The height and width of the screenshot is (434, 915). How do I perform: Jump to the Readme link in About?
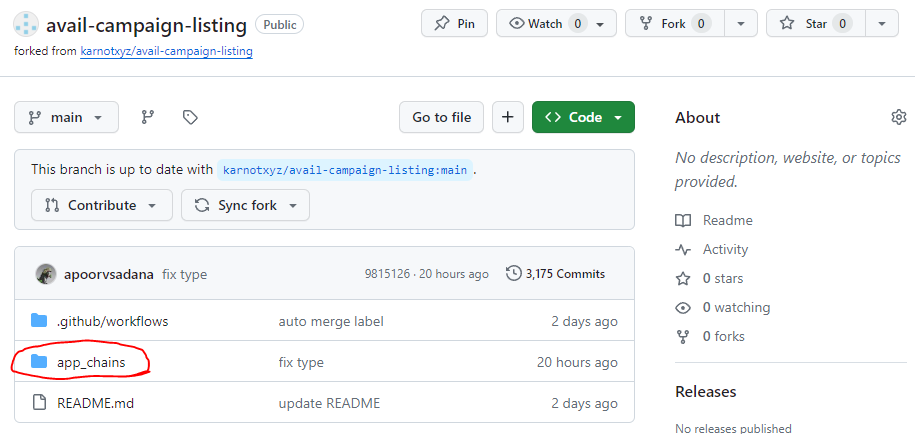(714, 220)
